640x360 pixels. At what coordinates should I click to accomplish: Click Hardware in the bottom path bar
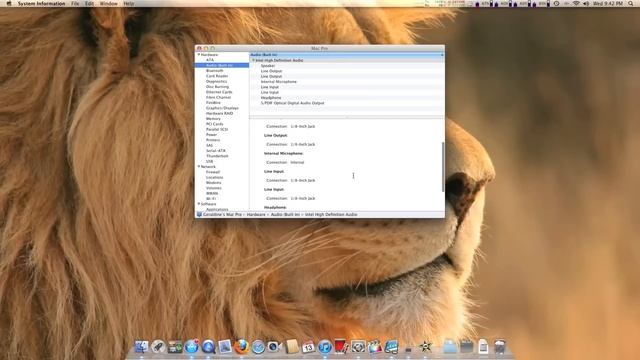click(x=256, y=214)
